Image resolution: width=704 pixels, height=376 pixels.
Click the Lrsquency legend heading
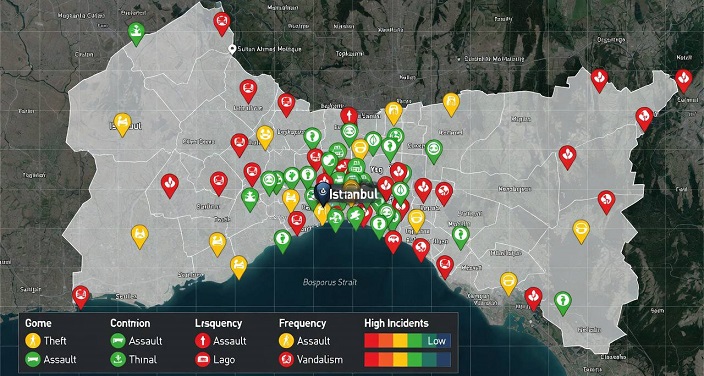coord(219,323)
